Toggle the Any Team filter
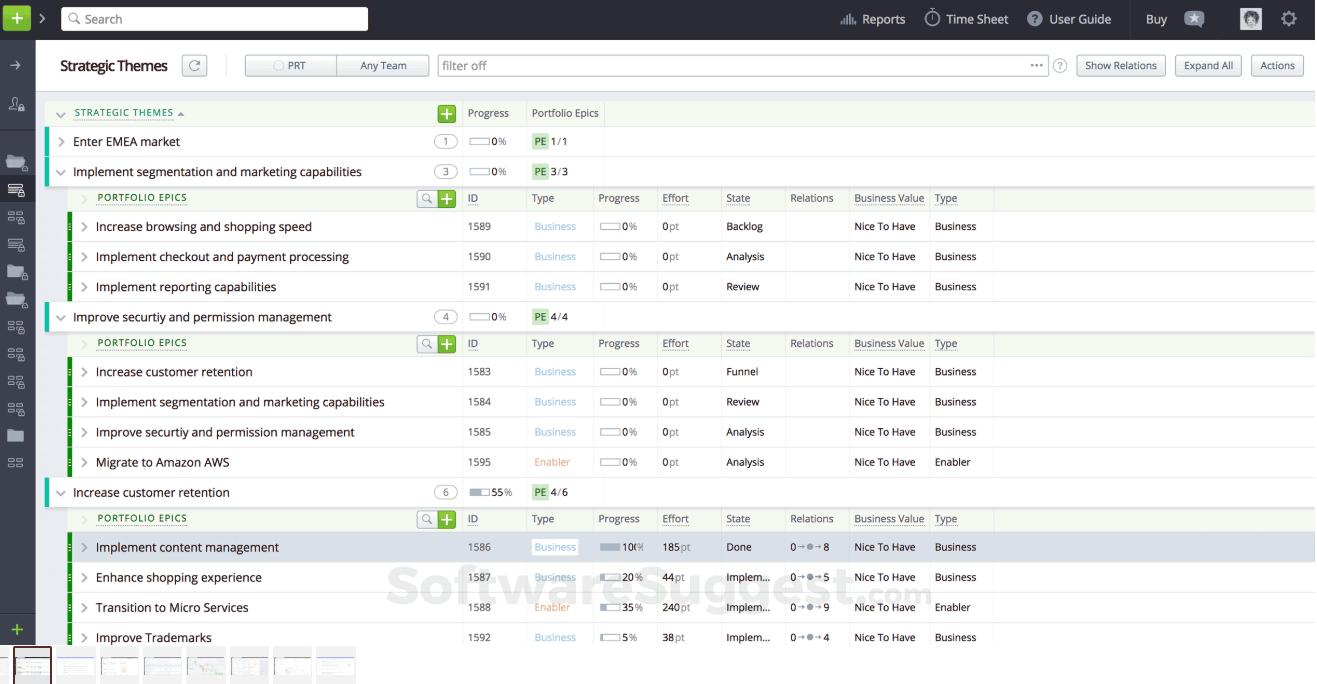This screenshot has width=1317, height=684. [x=382, y=65]
